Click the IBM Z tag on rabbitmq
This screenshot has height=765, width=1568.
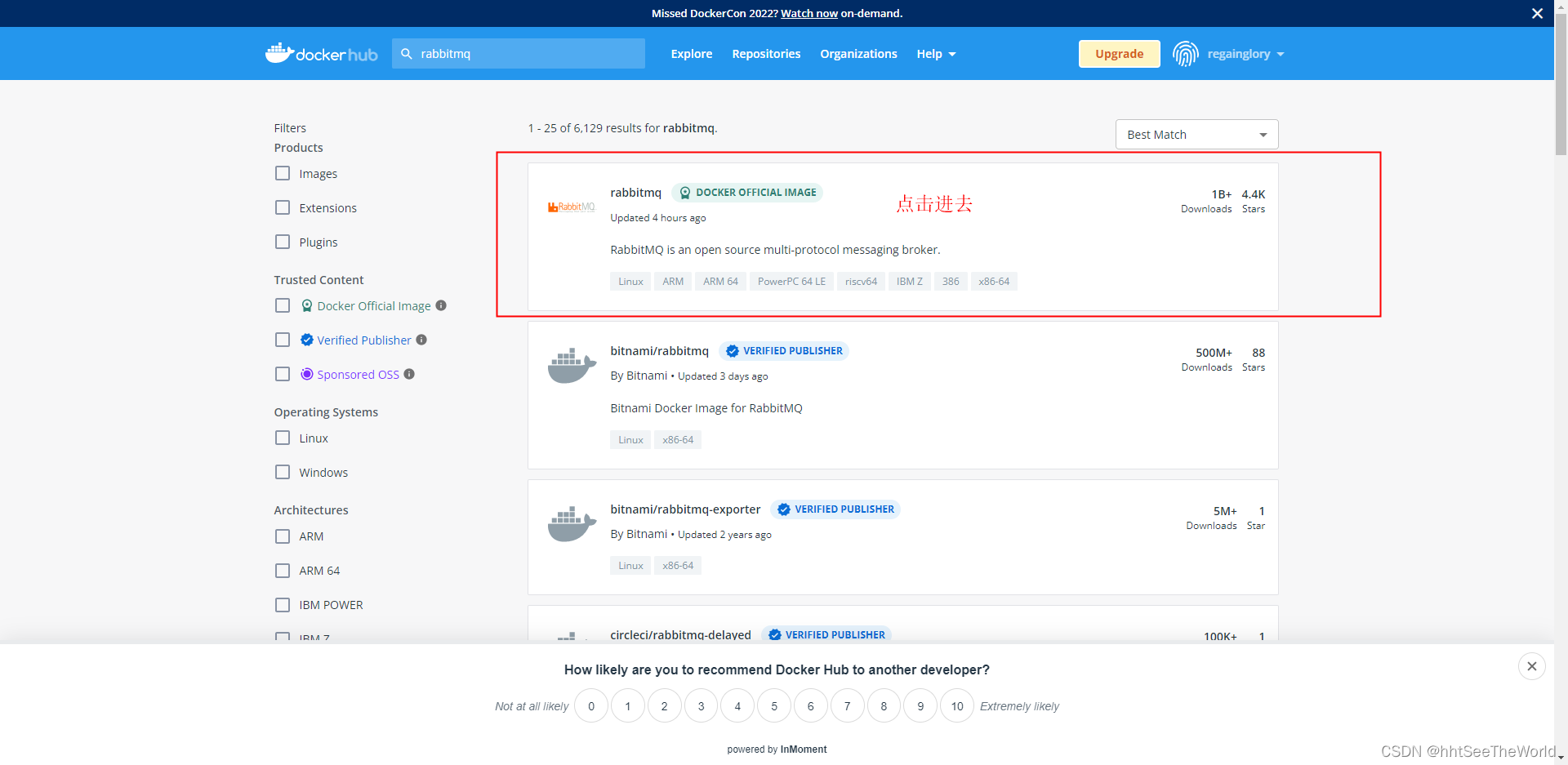(x=909, y=282)
